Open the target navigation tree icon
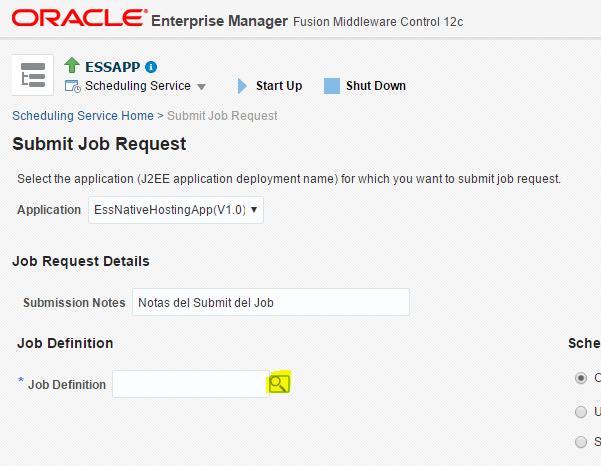The height and width of the screenshot is (466, 601). (x=33, y=76)
